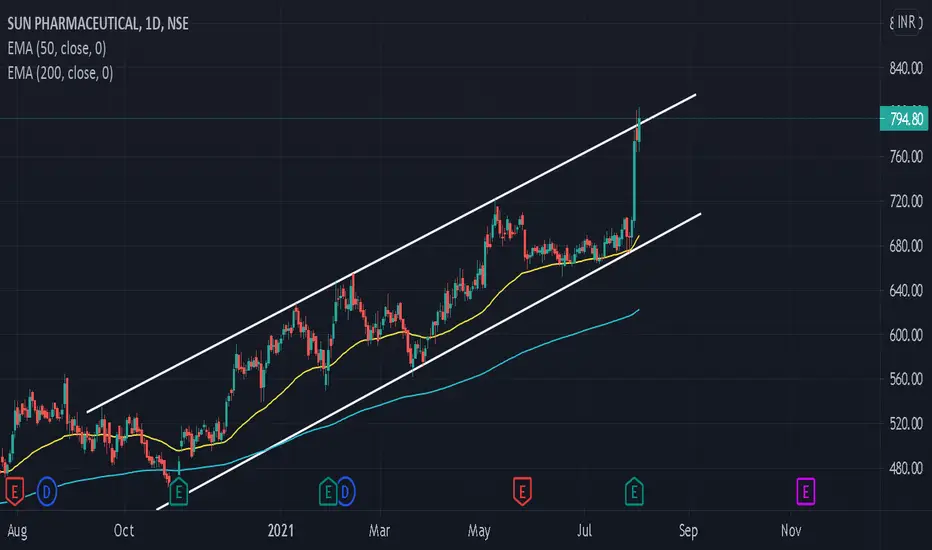Viewport: 932px width, 550px height.
Task: Click the blue dividend marker before March
Action: 345,492
